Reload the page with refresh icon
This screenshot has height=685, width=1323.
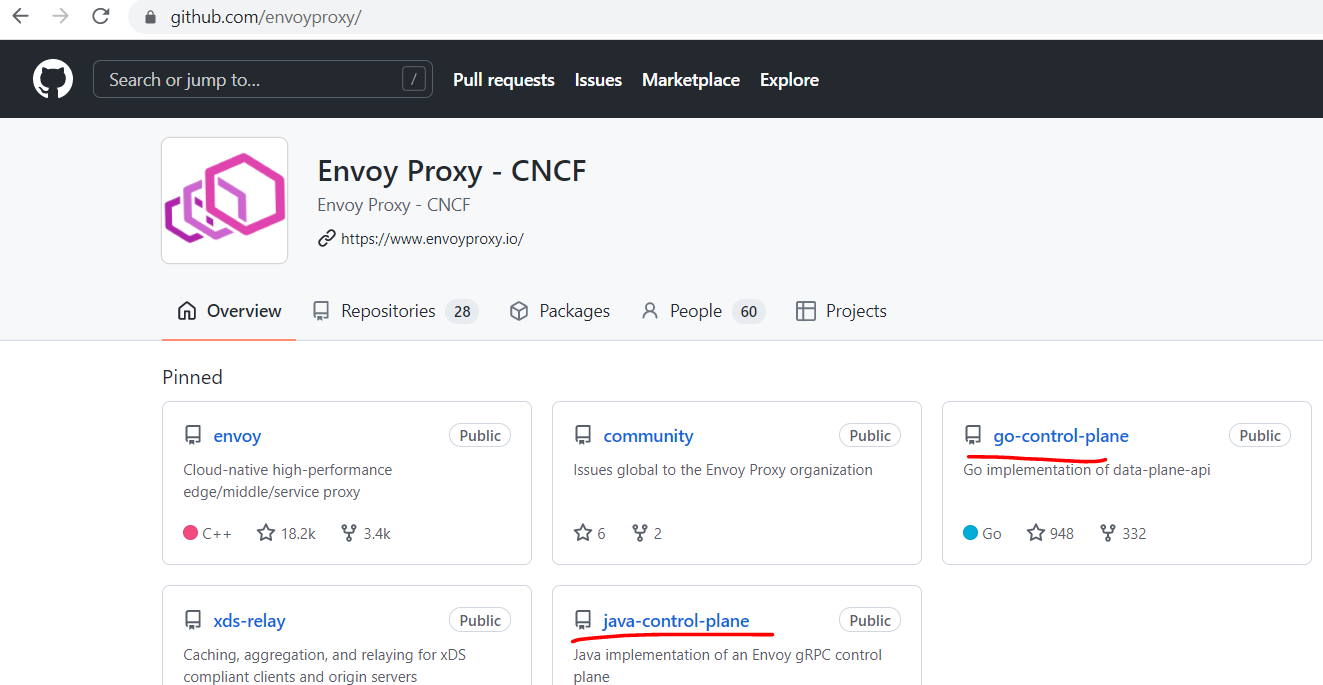pos(100,16)
